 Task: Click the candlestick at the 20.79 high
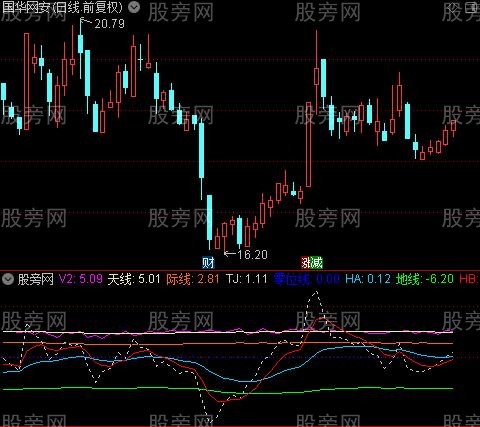(x=80, y=44)
